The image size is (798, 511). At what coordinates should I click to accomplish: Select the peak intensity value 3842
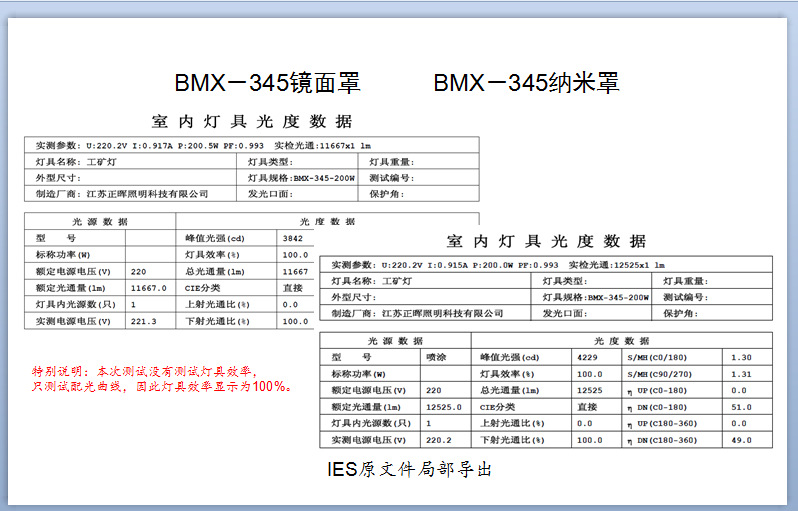coord(292,238)
